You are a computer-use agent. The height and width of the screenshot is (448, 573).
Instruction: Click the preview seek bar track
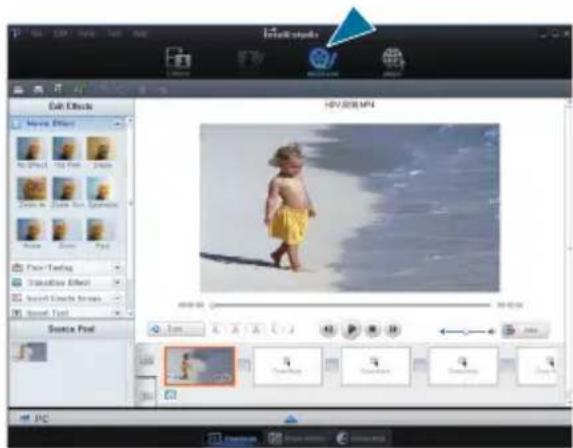[x=351, y=305]
